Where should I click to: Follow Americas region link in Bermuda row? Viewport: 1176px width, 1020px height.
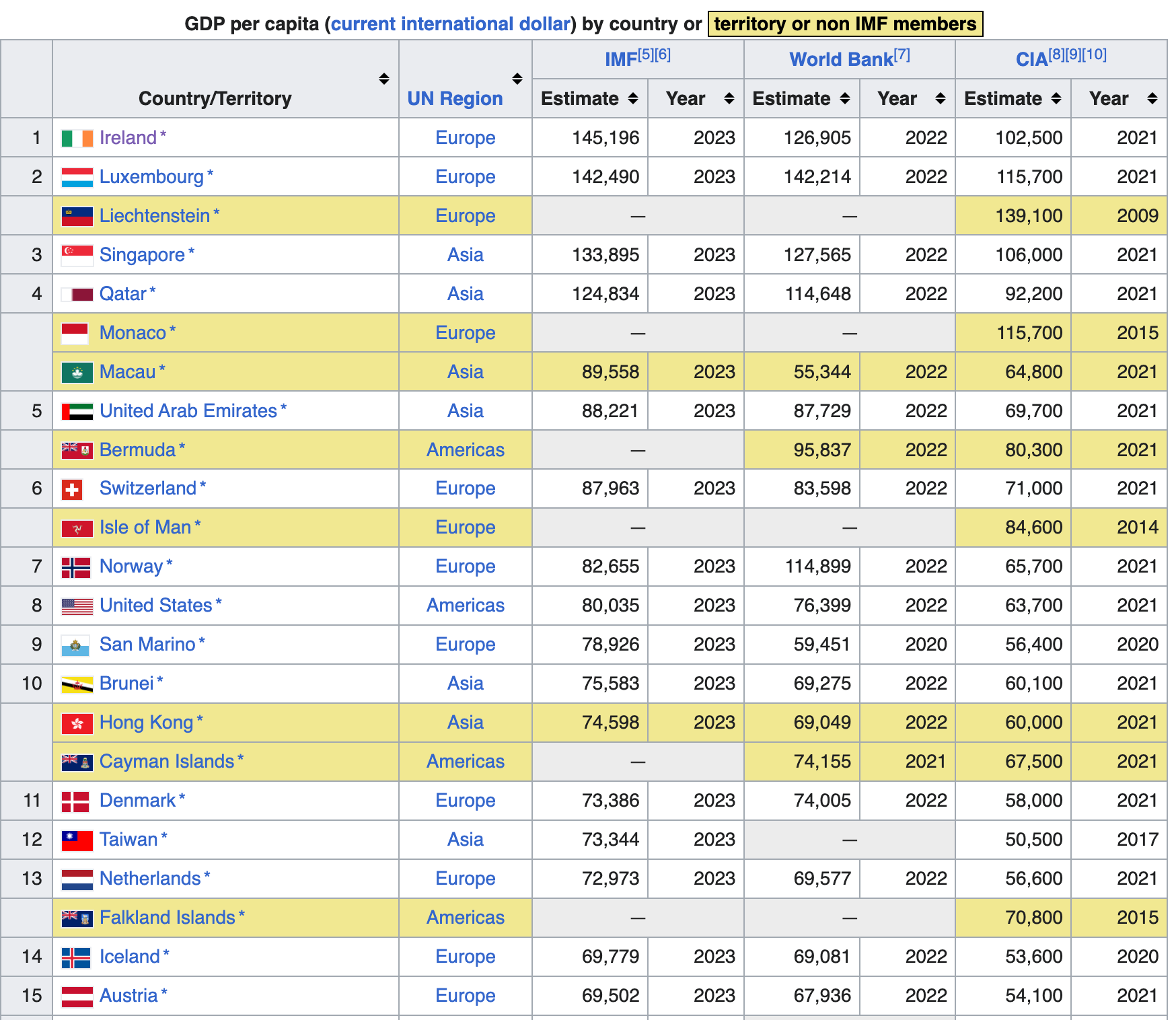tap(465, 450)
